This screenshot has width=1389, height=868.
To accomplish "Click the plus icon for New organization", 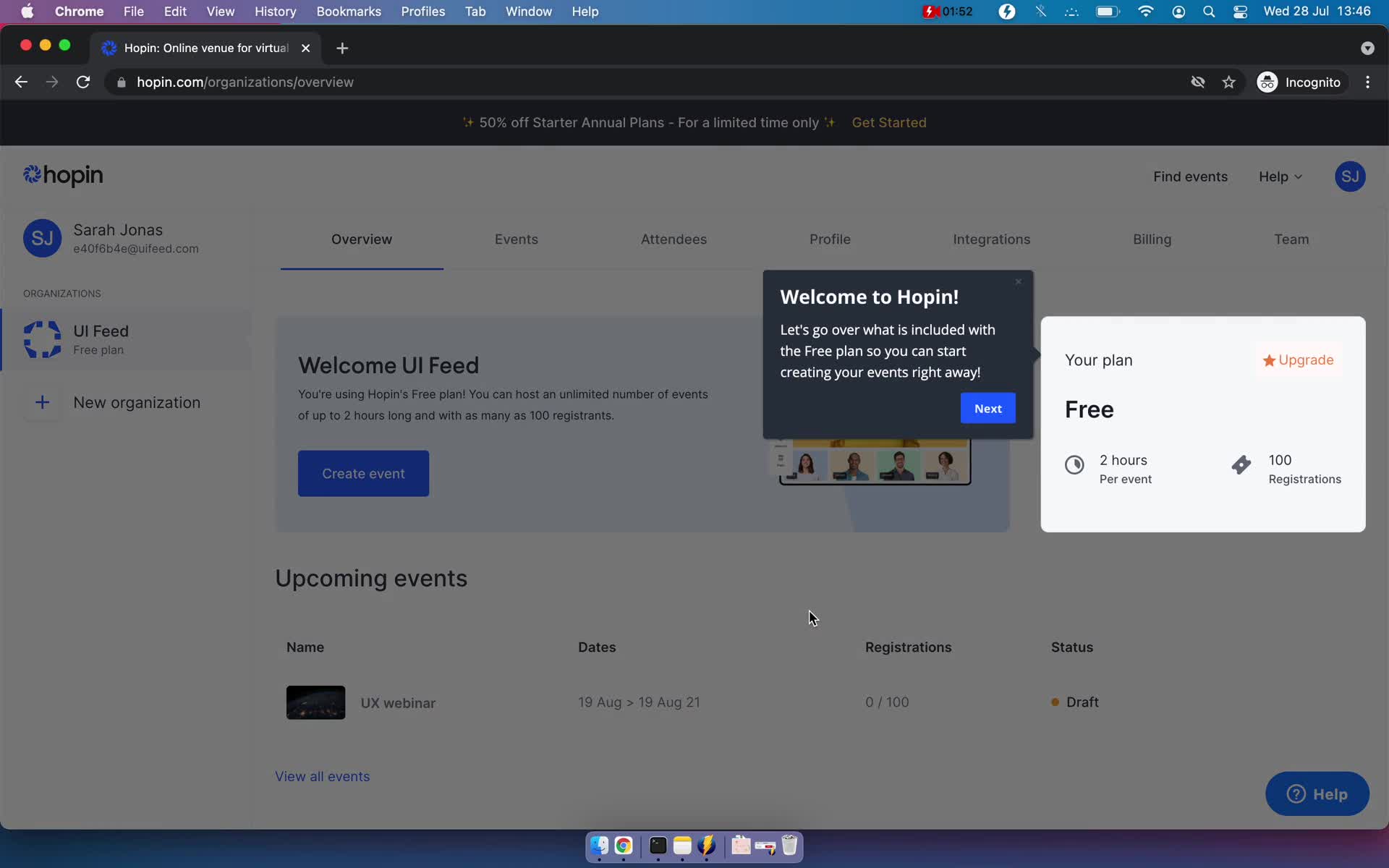I will coord(42,402).
